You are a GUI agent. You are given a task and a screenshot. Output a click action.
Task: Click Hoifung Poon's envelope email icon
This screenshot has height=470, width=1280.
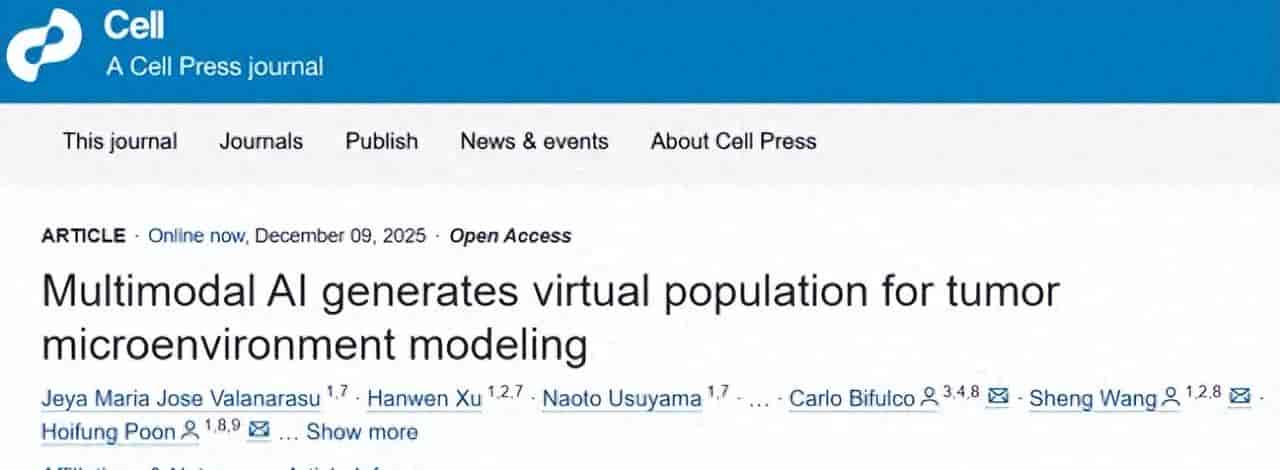tap(259, 432)
